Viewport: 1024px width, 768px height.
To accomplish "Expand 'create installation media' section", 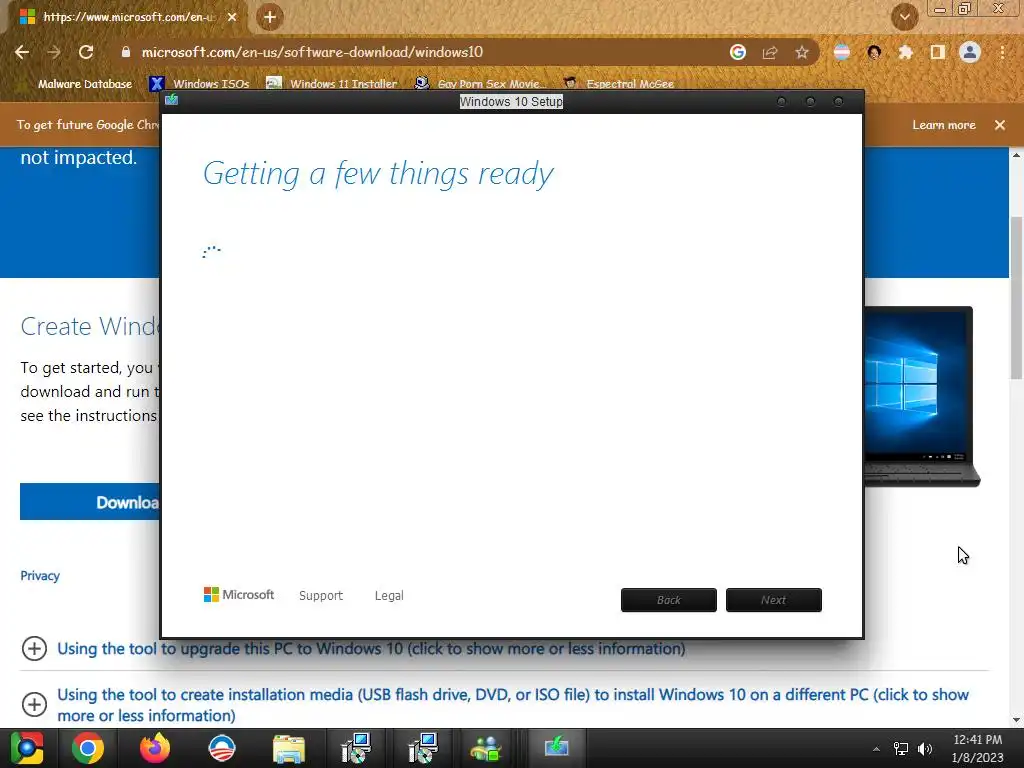I will [x=495, y=705].
